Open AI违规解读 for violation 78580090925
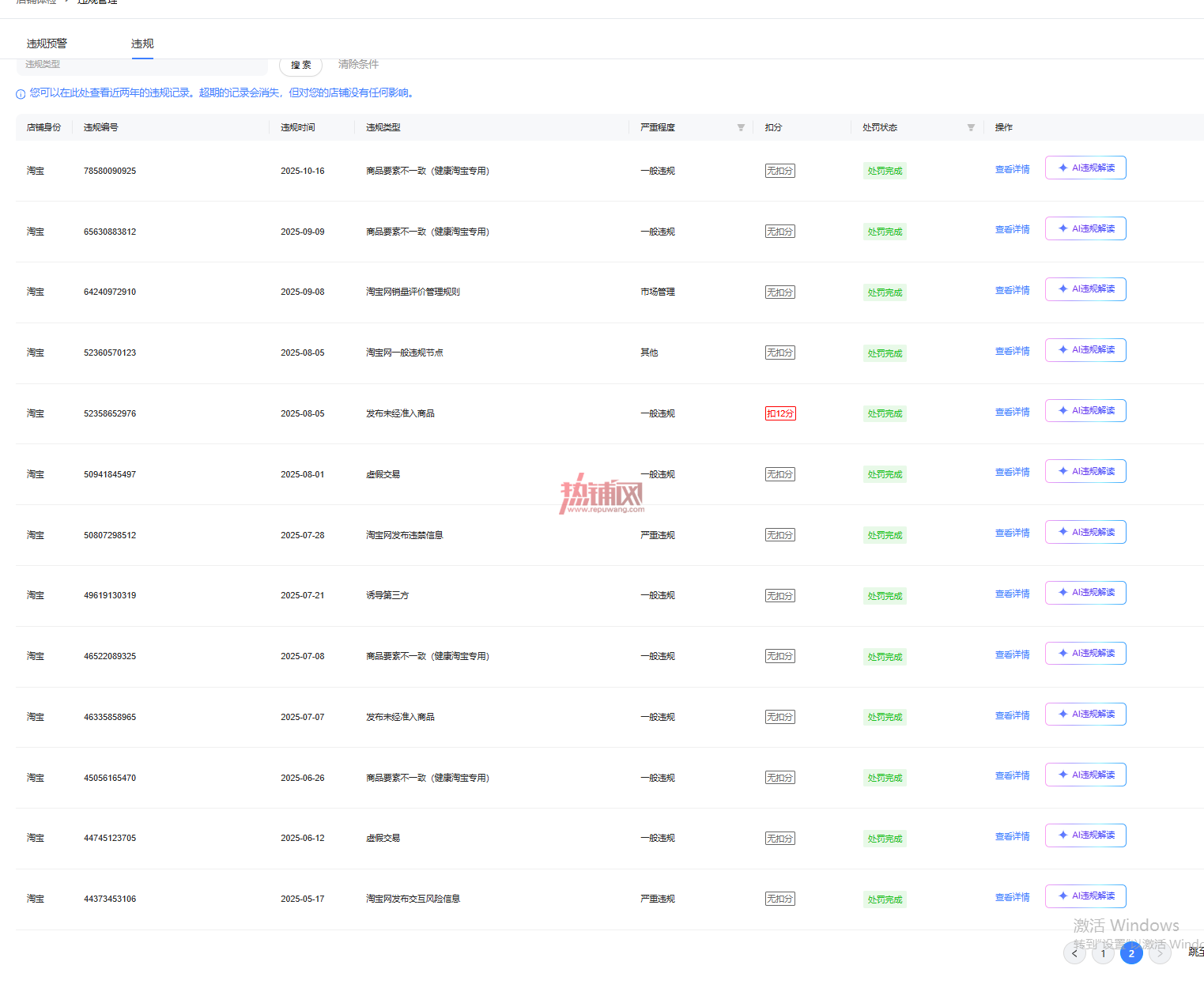Viewport: 1204px width, 988px height. pyautogui.click(x=1085, y=168)
